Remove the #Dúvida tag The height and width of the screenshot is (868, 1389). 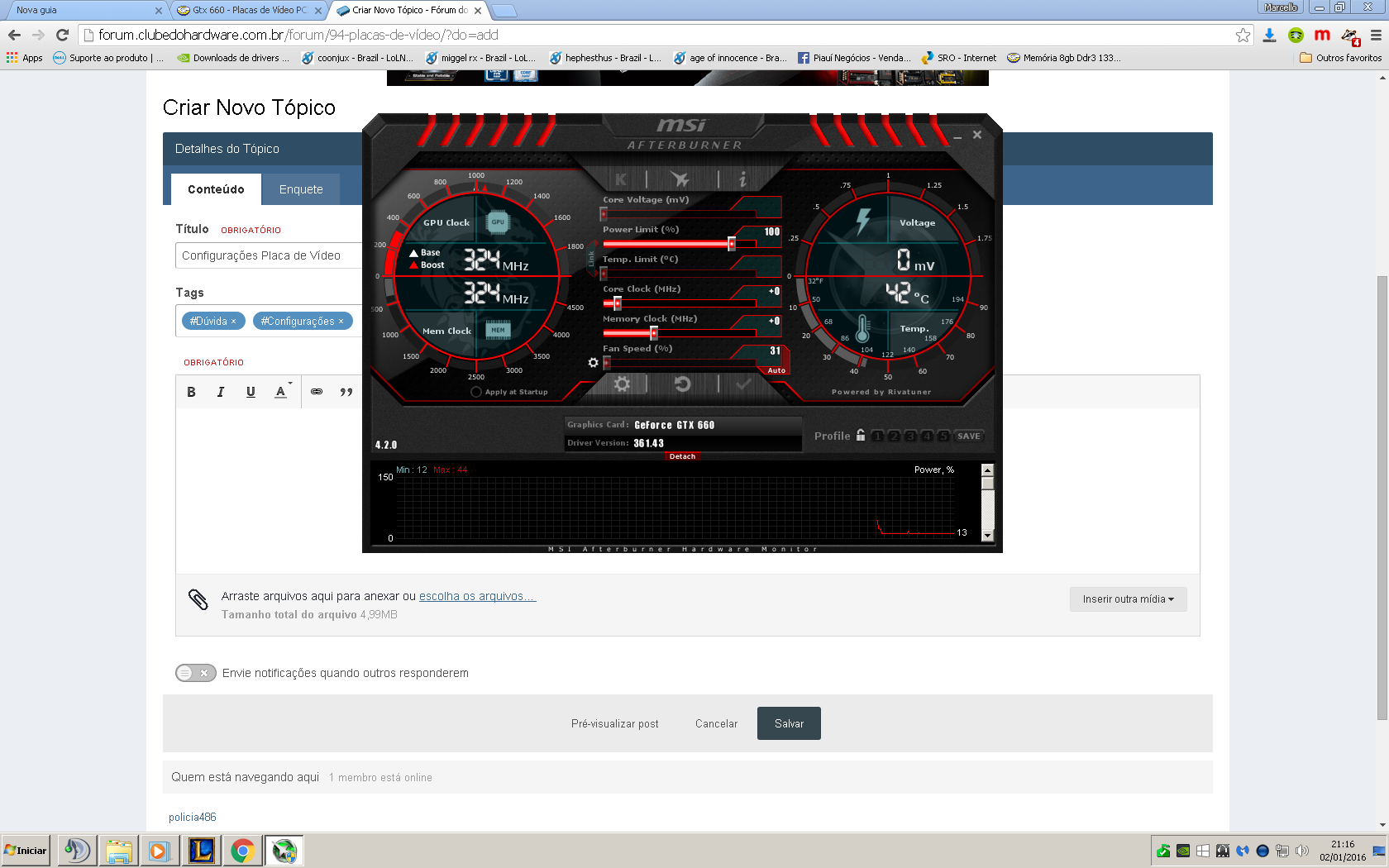(x=233, y=322)
